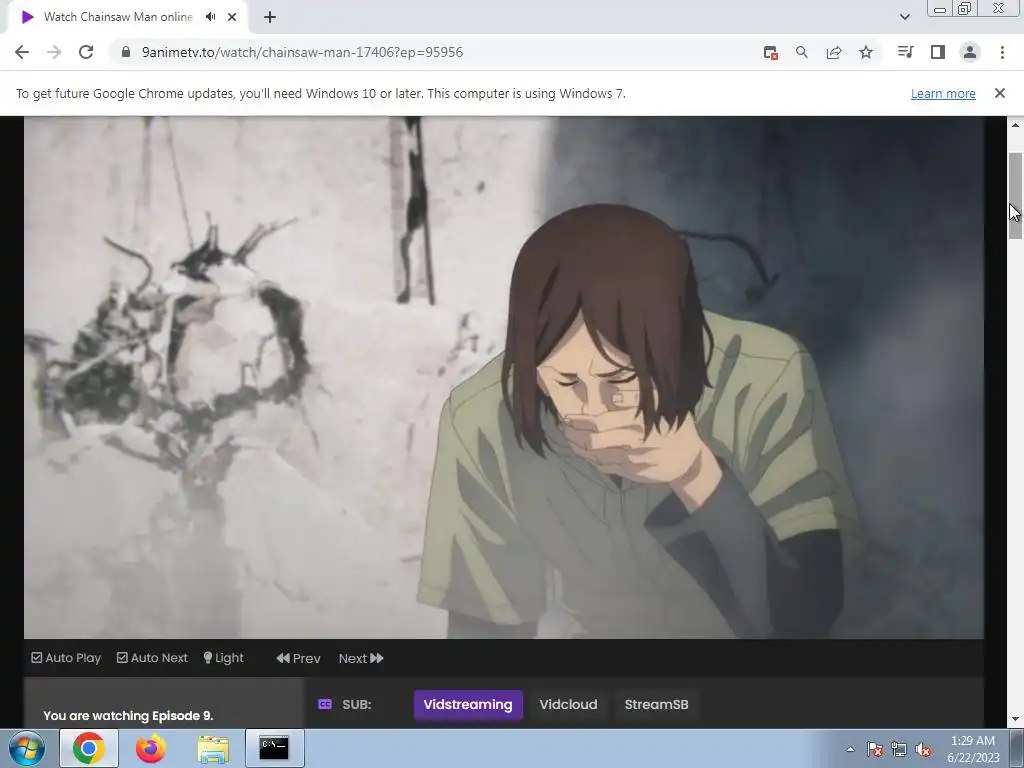Viewport: 1024px width, 768px height.
Task: Open the Windows Start menu
Action: point(27,748)
